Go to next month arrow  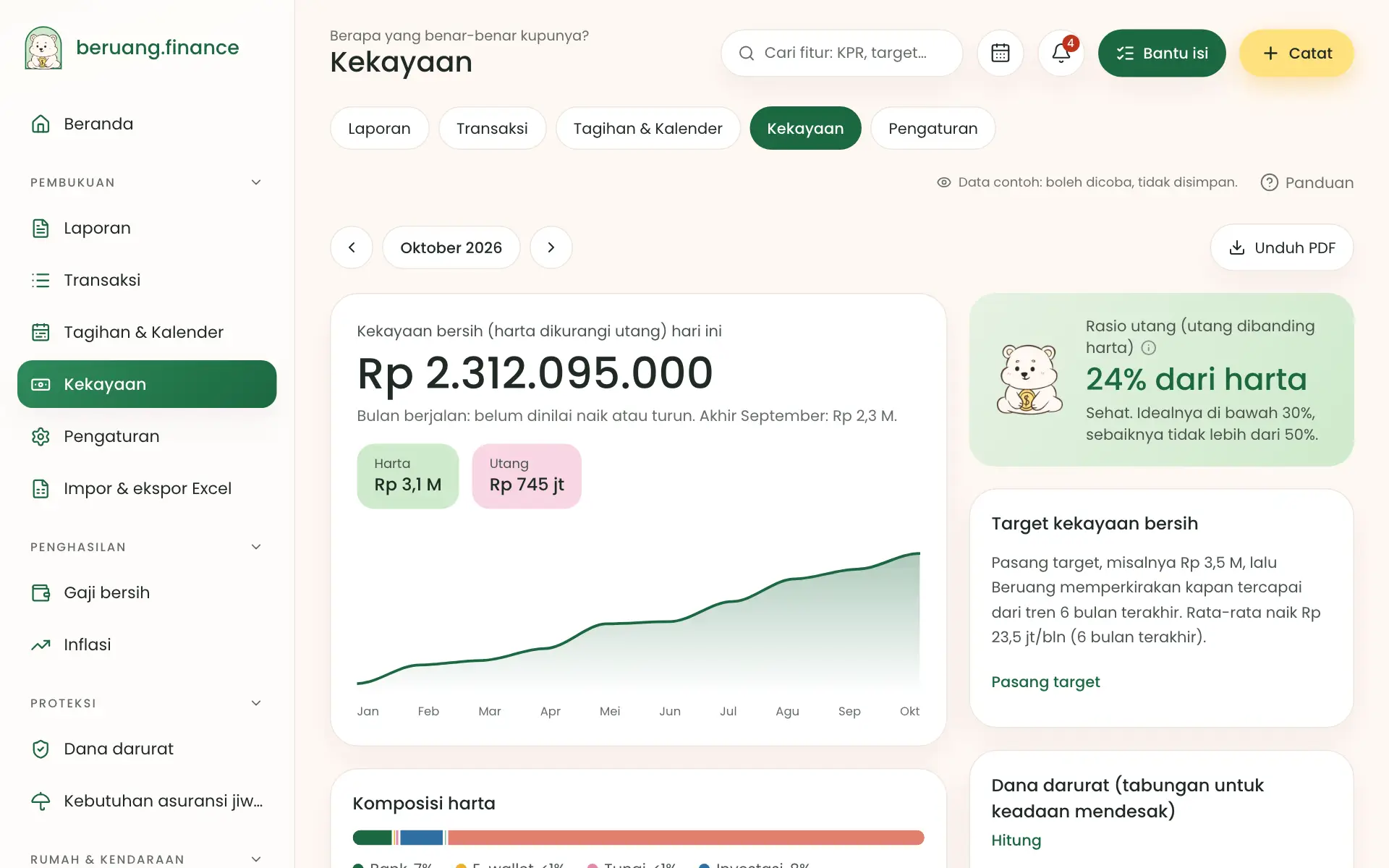[551, 247]
